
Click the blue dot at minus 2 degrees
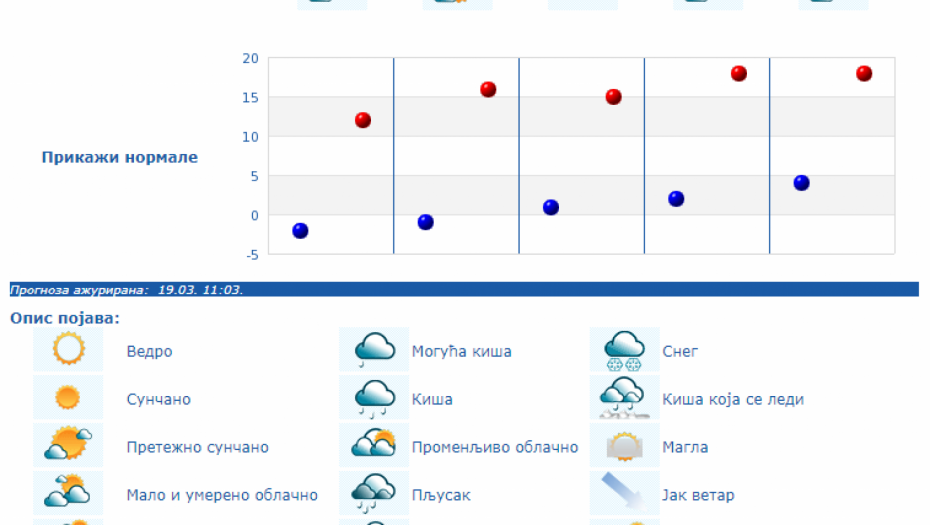tap(300, 231)
